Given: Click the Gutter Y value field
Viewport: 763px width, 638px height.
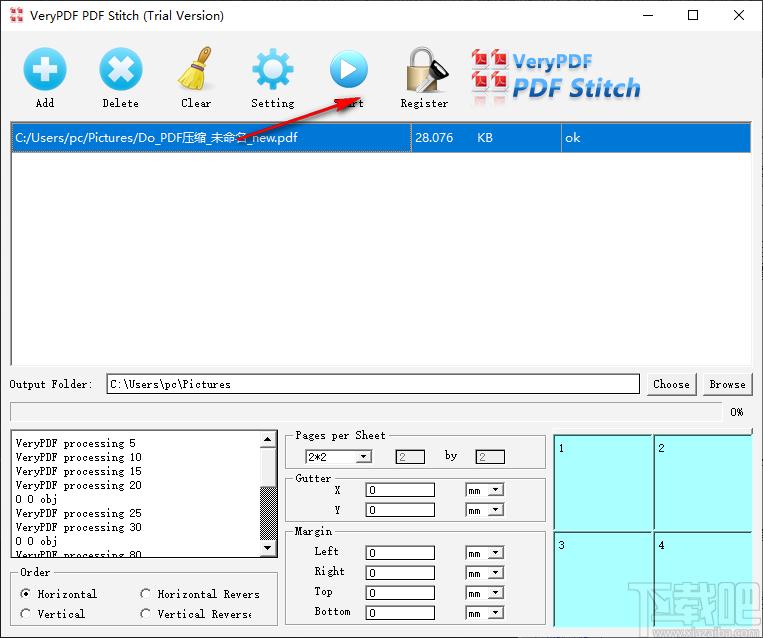Looking at the screenshot, I should [x=400, y=510].
